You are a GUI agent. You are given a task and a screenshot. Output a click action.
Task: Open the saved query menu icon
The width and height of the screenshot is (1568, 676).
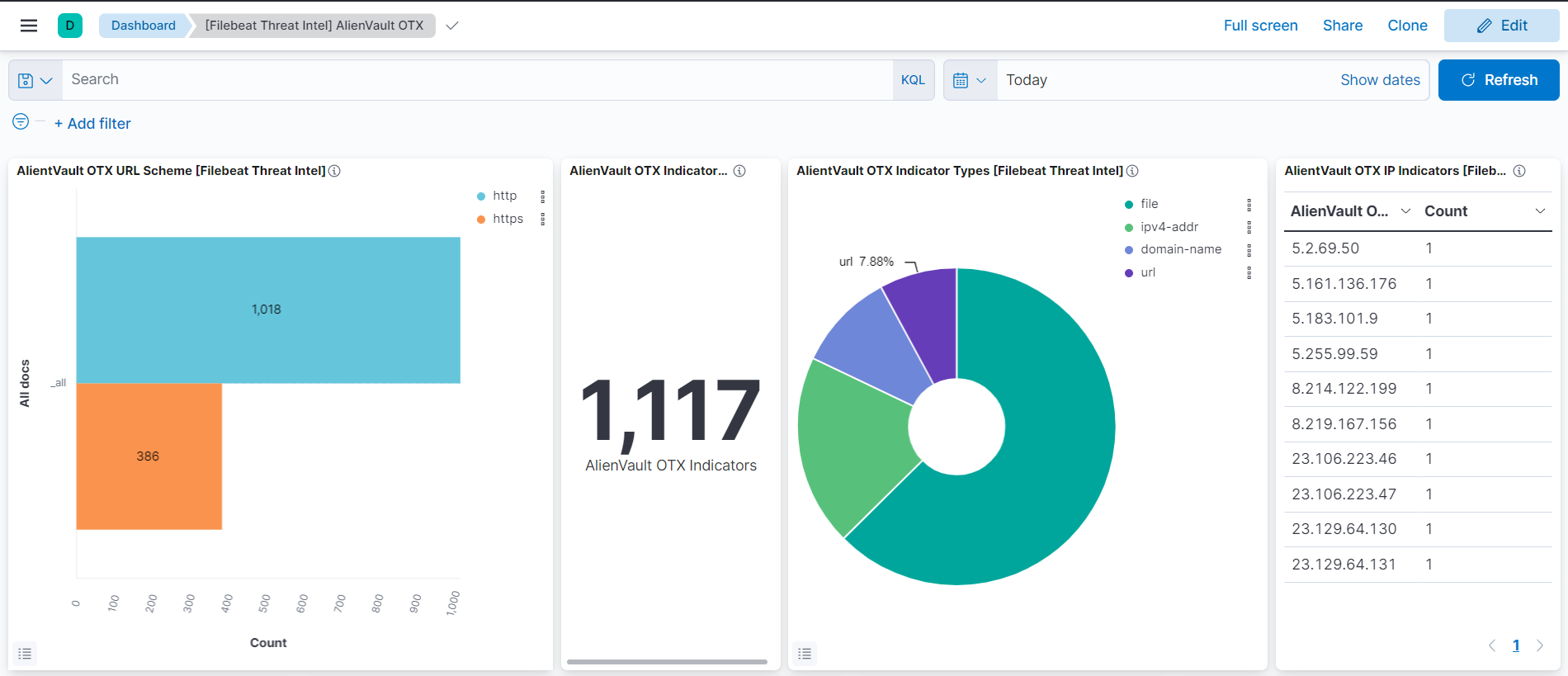tap(35, 80)
